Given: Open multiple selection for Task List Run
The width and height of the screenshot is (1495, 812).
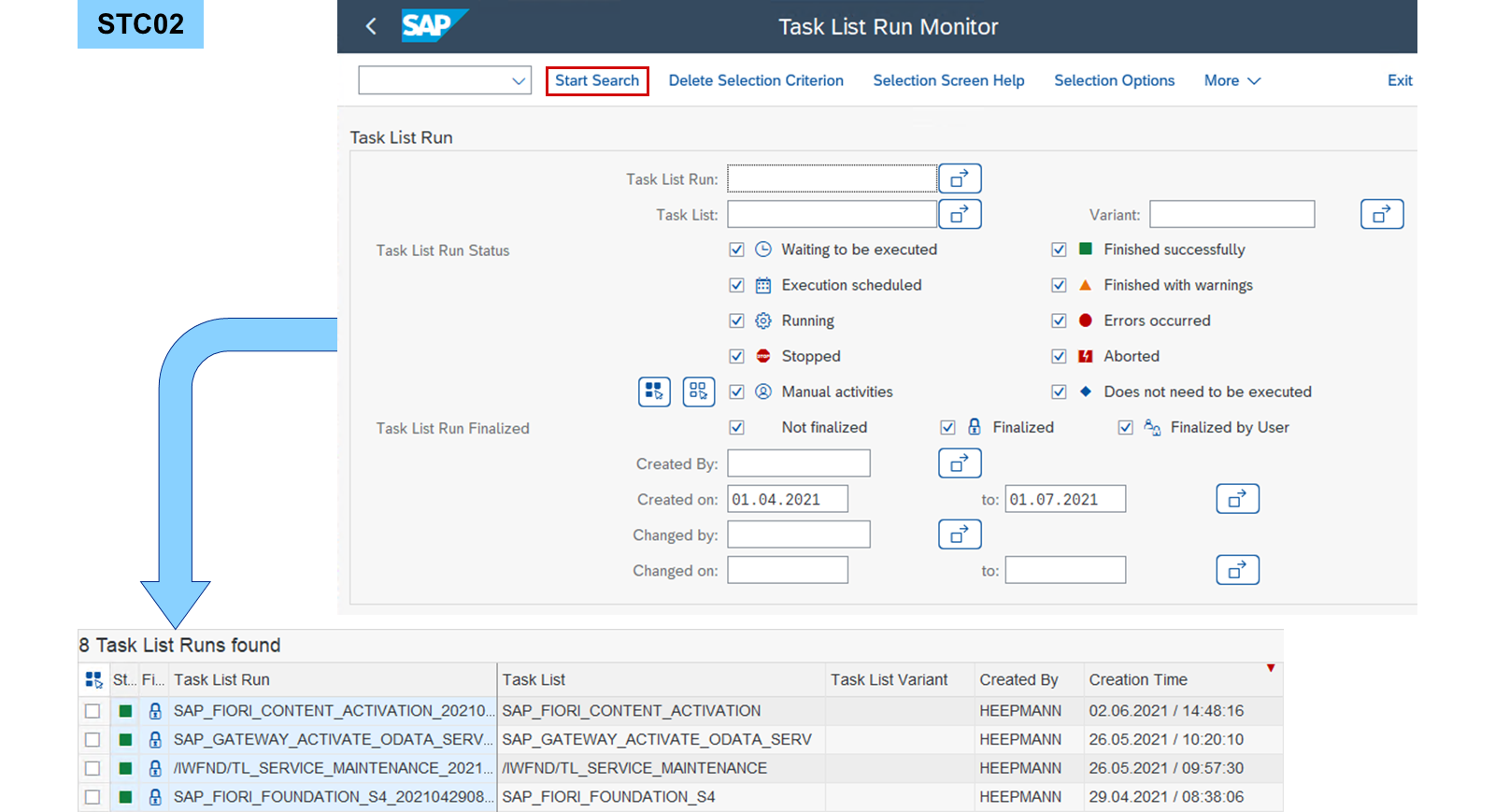Looking at the screenshot, I should 960,178.
